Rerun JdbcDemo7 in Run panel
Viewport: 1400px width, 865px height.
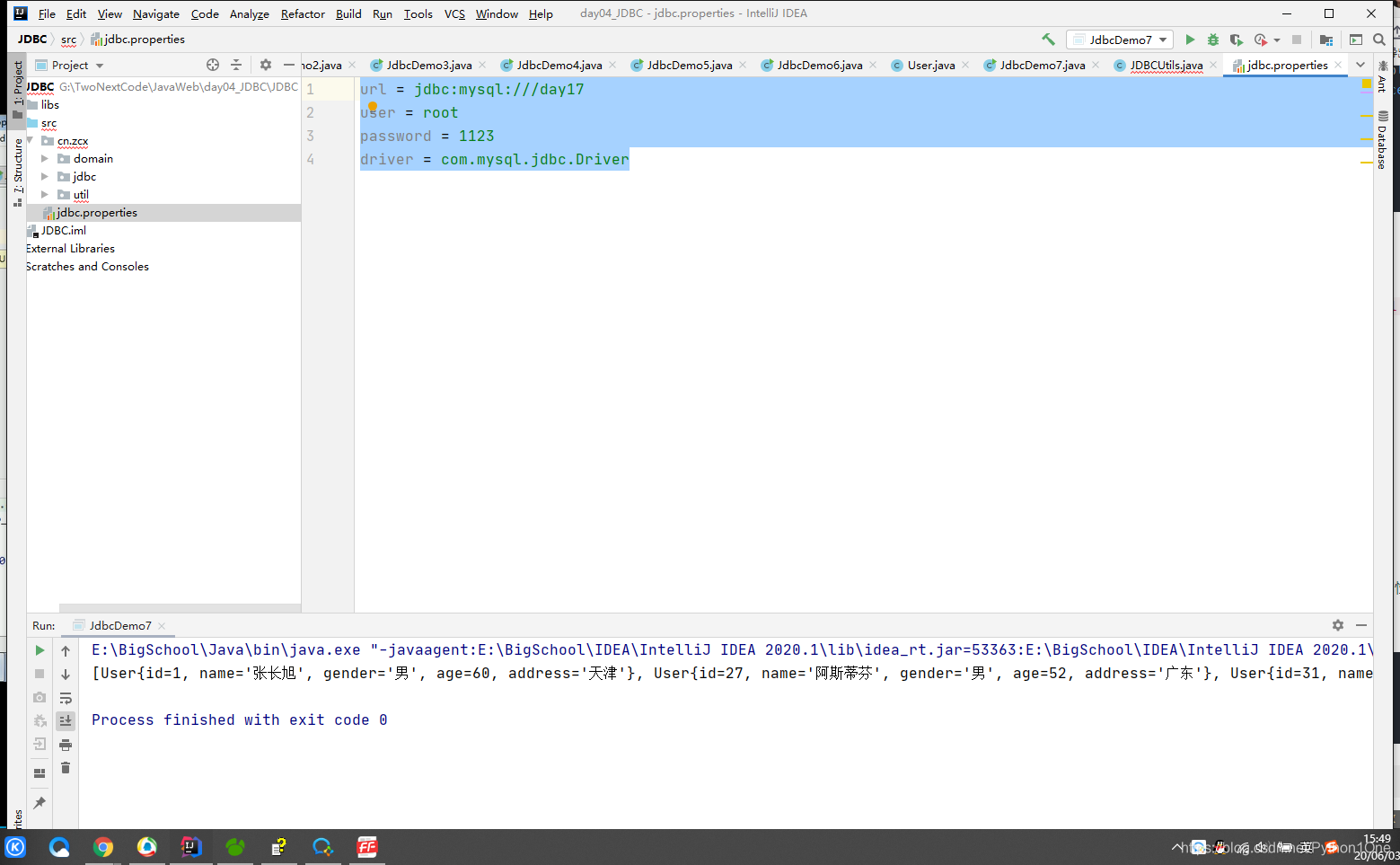pyautogui.click(x=40, y=650)
